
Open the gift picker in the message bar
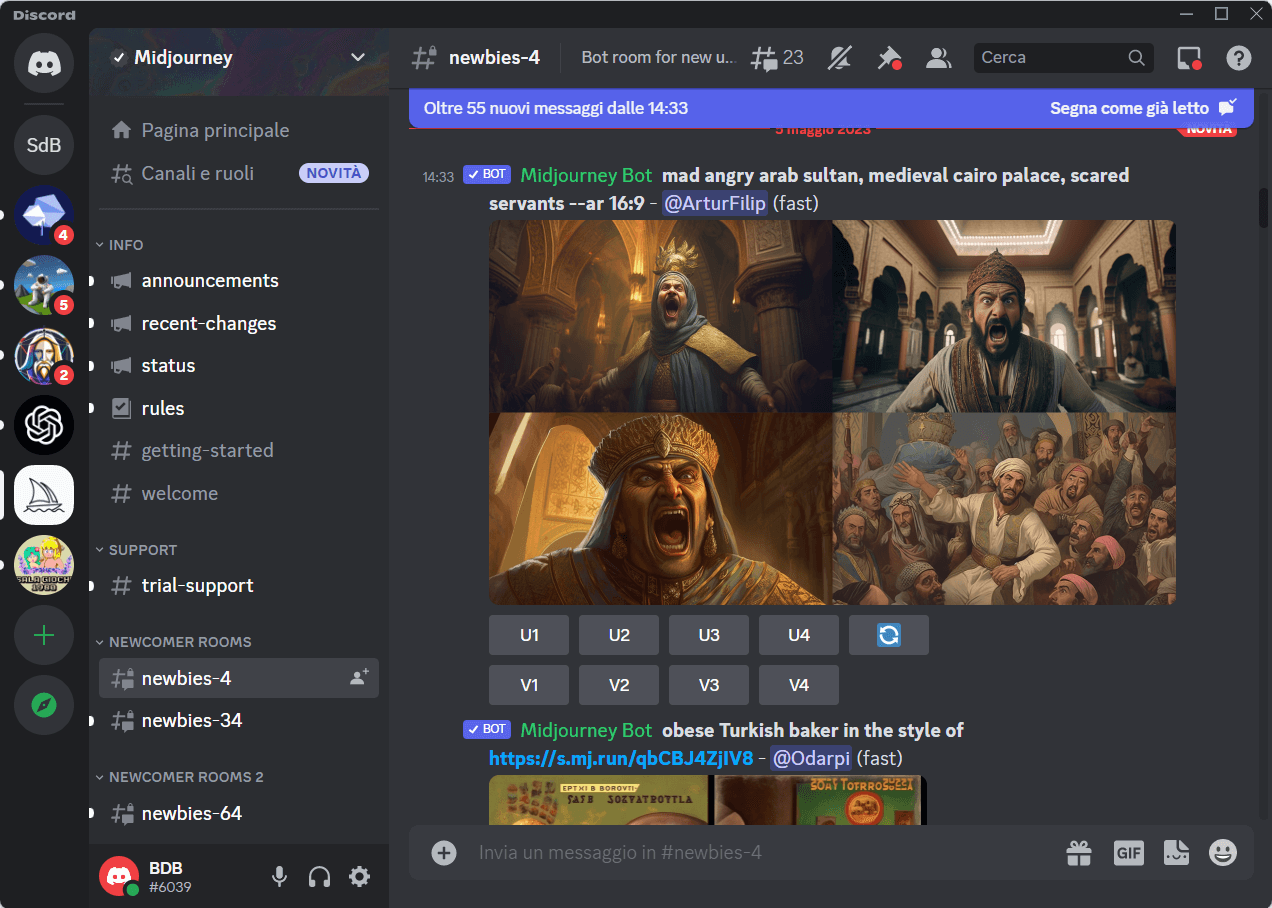pyautogui.click(x=1079, y=853)
